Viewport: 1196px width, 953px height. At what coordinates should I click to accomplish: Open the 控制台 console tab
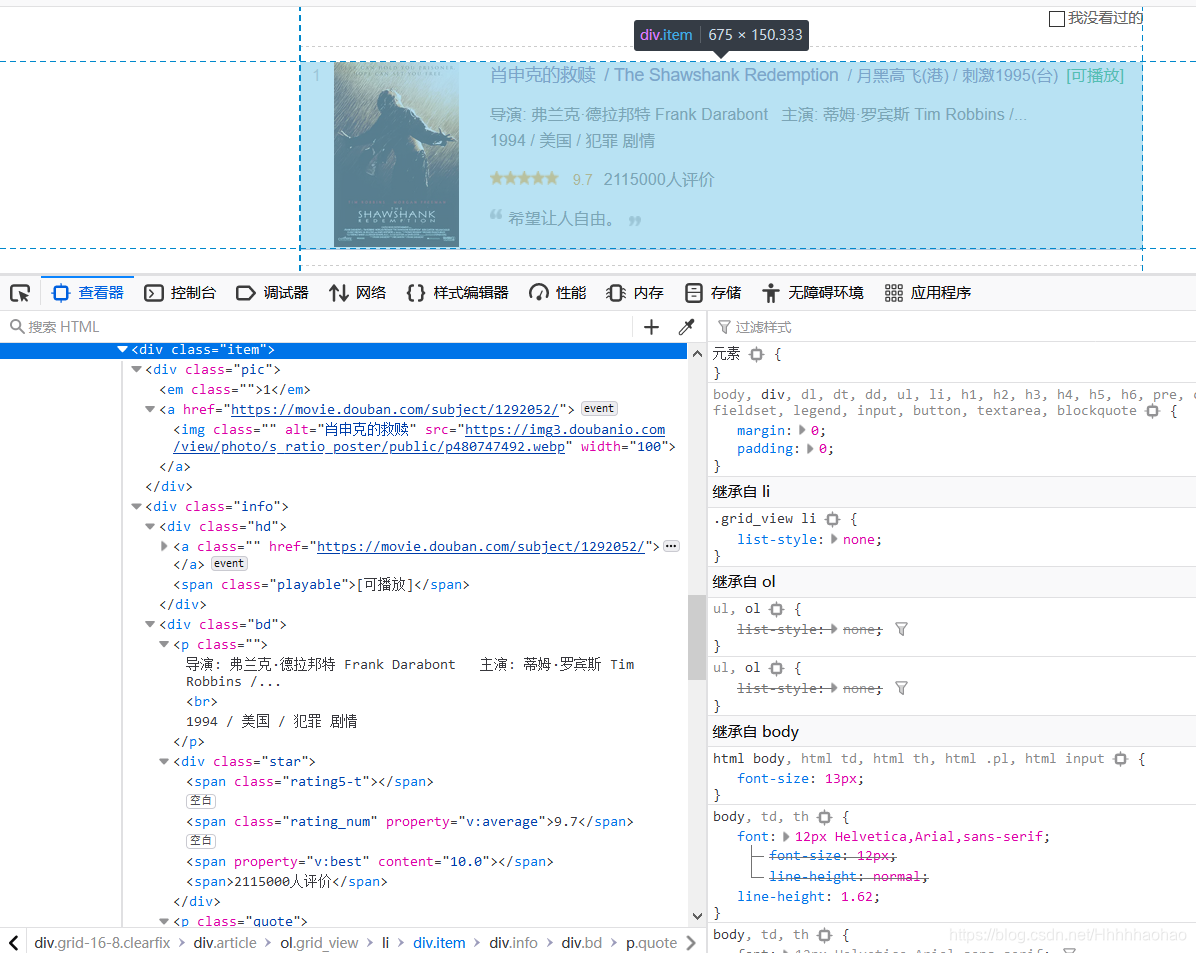click(x=180, y=293)
